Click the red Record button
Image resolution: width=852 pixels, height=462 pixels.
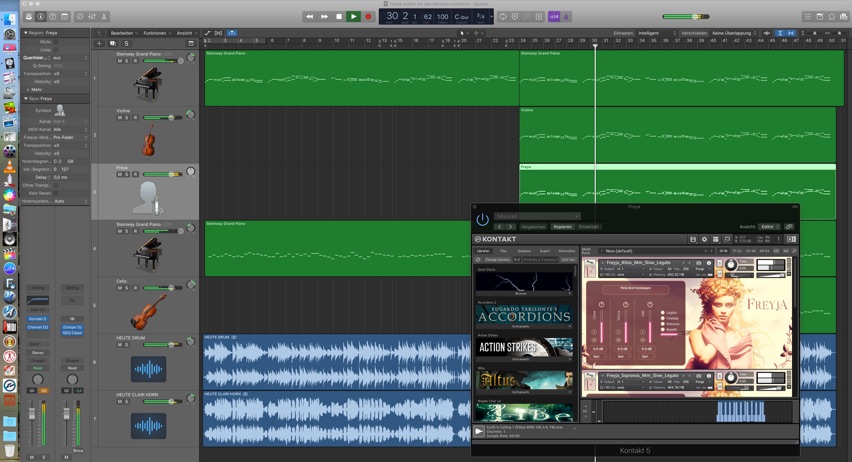click(x=368, y=17)
